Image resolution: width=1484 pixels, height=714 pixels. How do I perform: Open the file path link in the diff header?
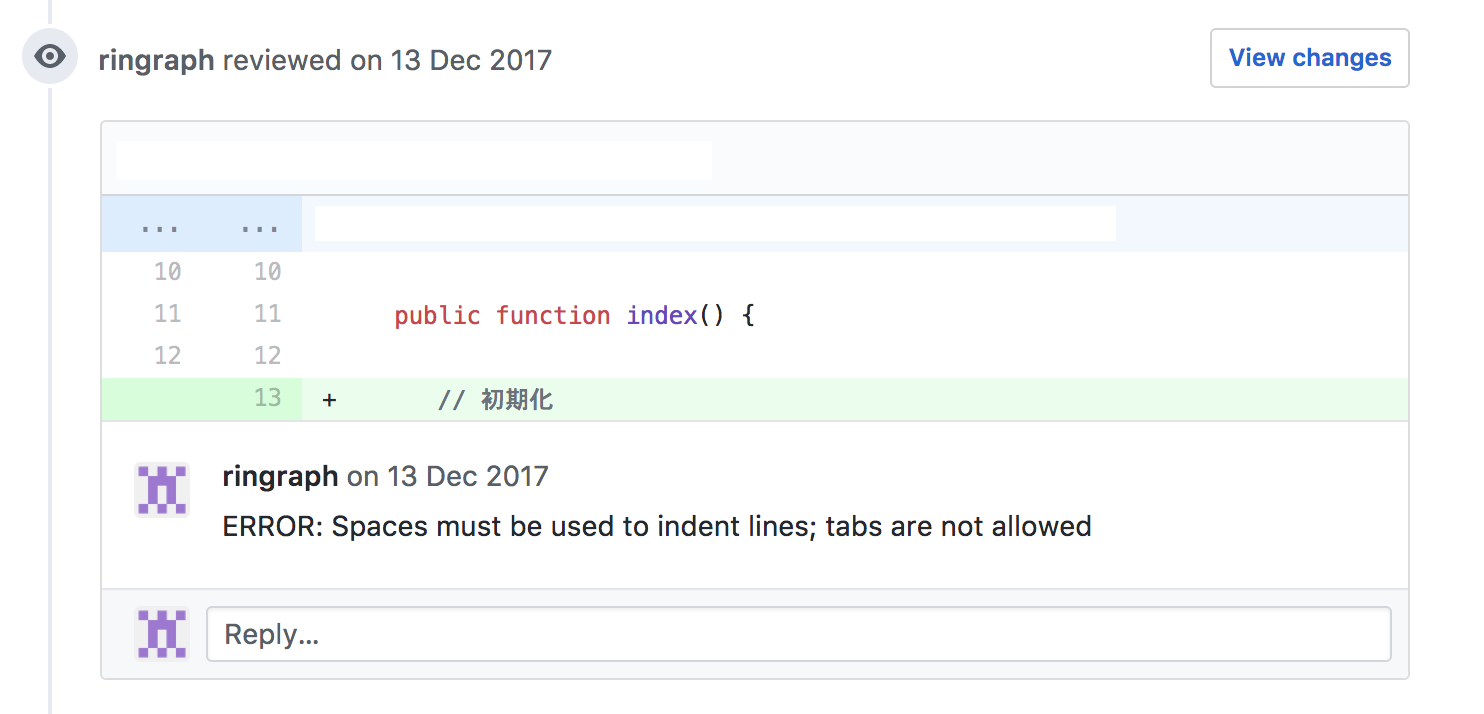pyautogui.click(x=414, y=160)
